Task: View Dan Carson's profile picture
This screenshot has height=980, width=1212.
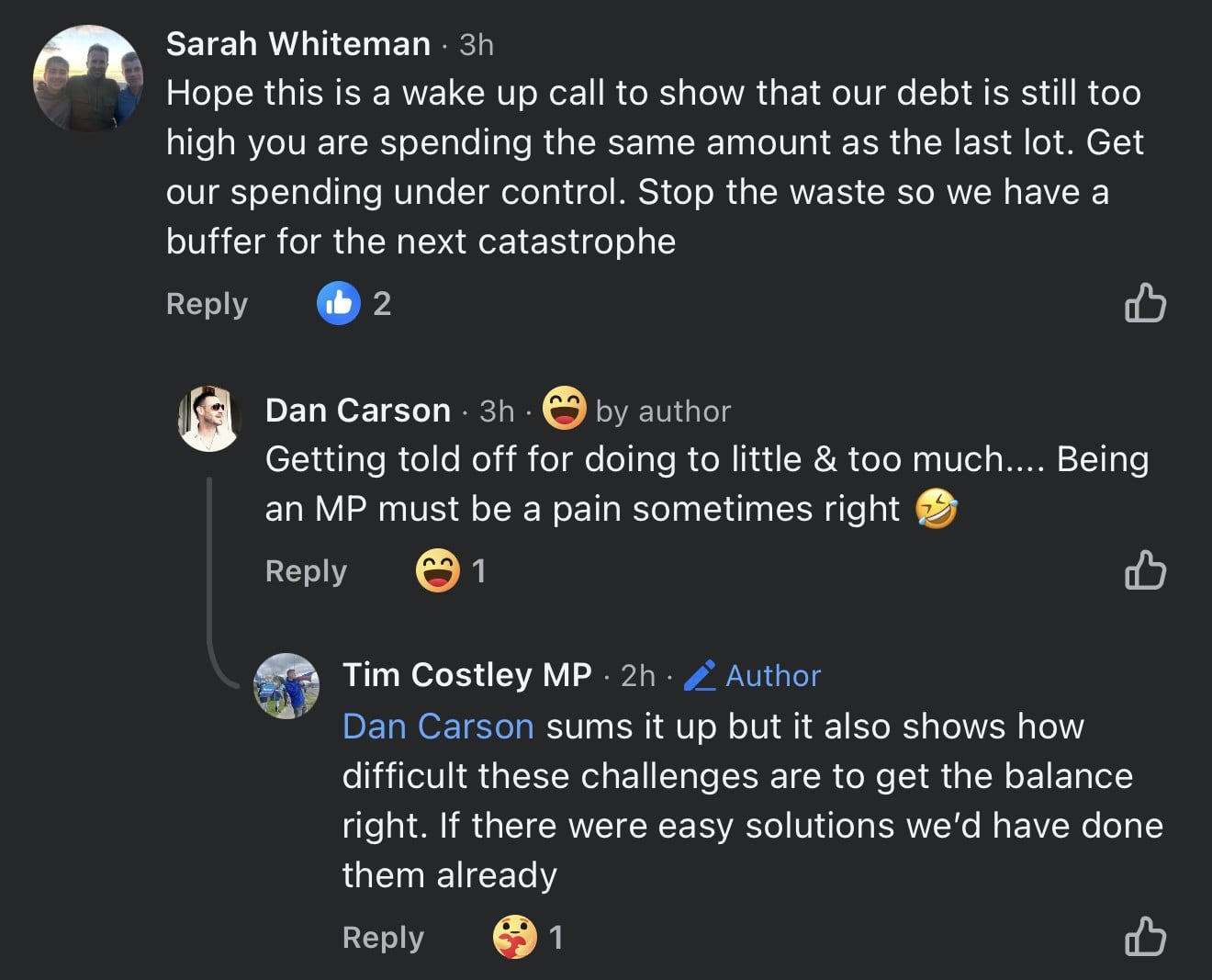Action: [209, 419]
